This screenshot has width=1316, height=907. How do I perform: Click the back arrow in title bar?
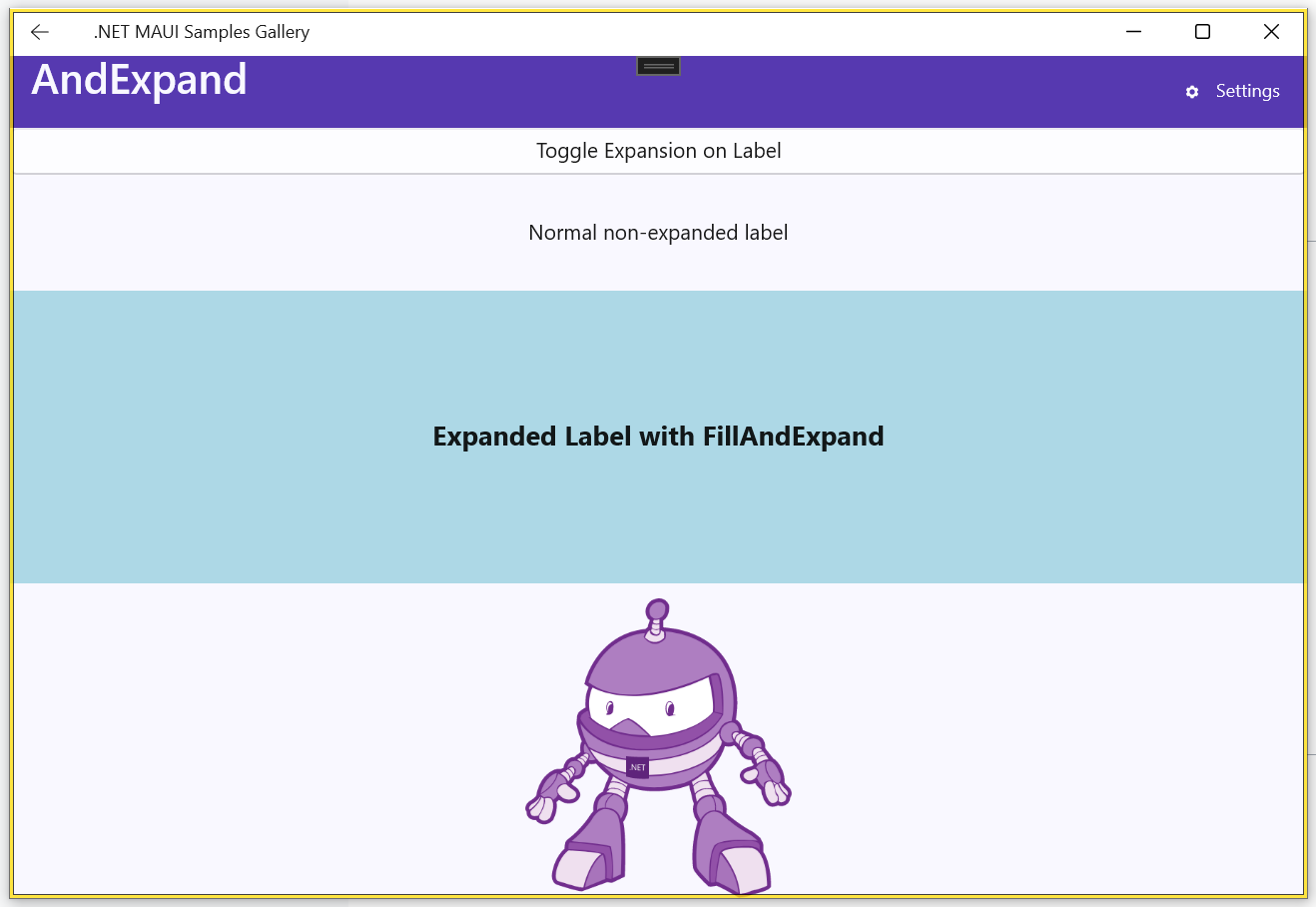click(40, 32)
